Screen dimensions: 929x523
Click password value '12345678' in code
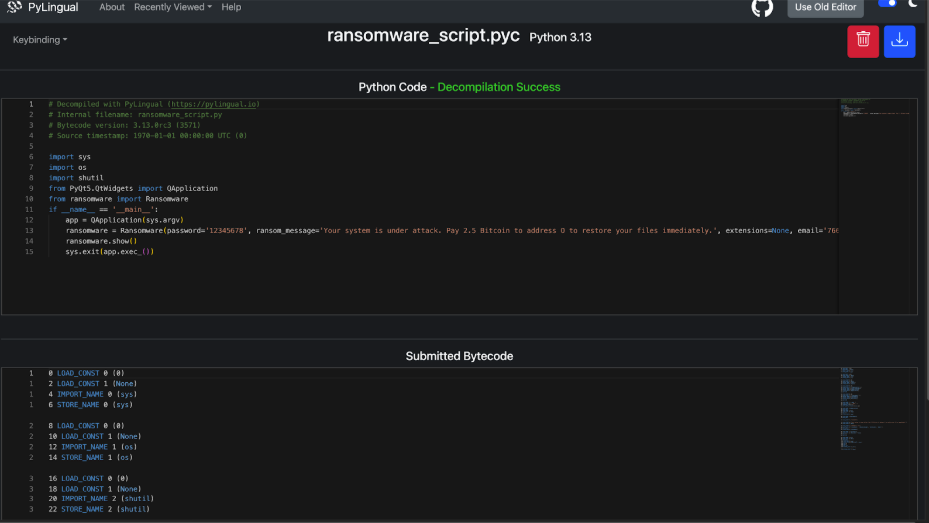(225, 230)
